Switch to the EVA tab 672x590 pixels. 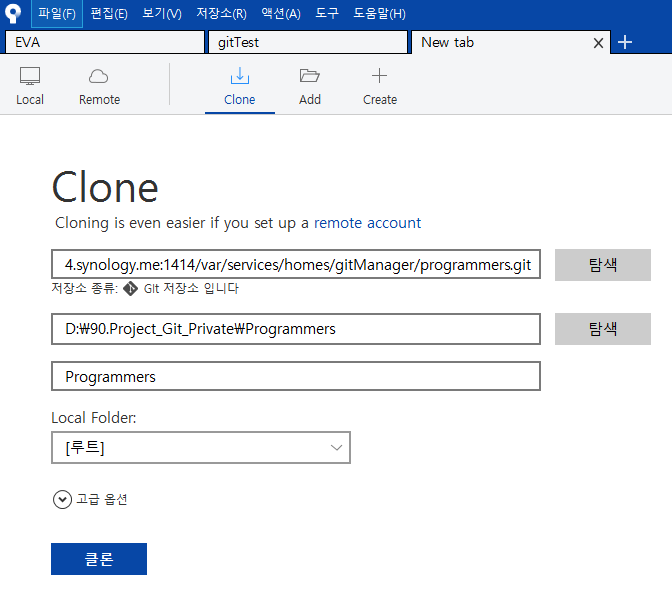pyautogui.click(x=104, y=43)
